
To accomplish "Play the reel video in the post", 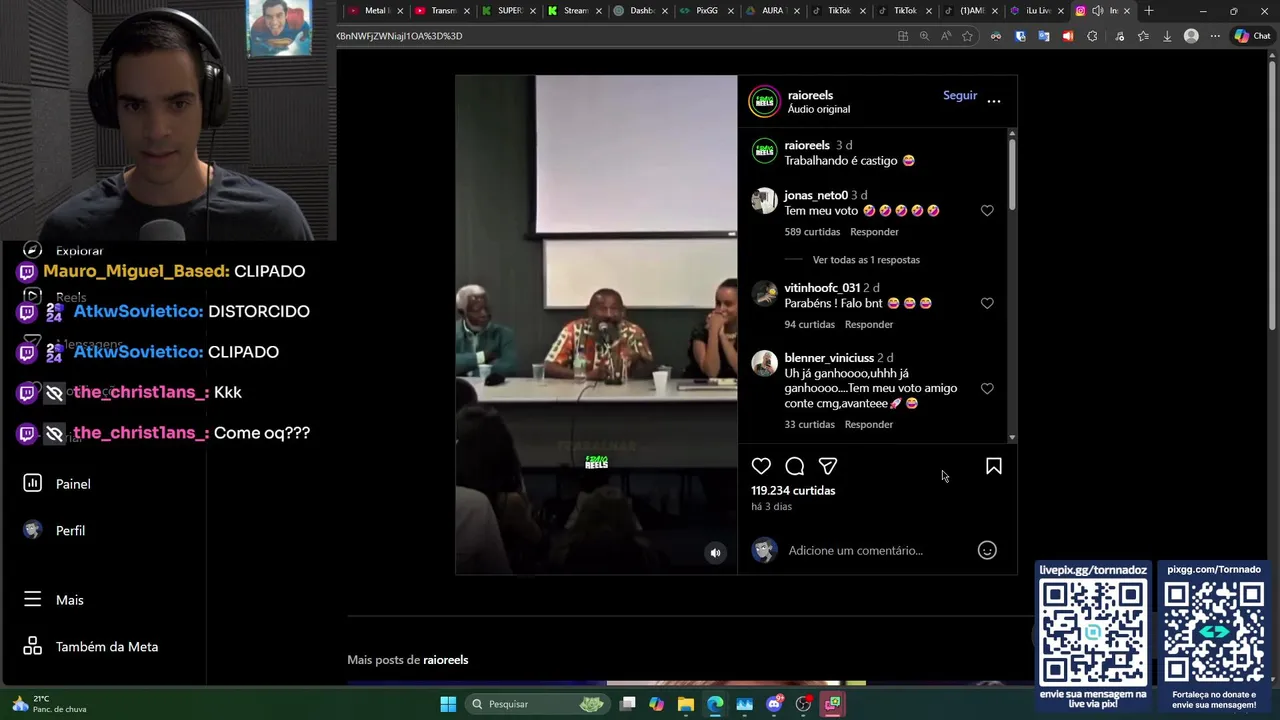I will click(x=596, y=324).
